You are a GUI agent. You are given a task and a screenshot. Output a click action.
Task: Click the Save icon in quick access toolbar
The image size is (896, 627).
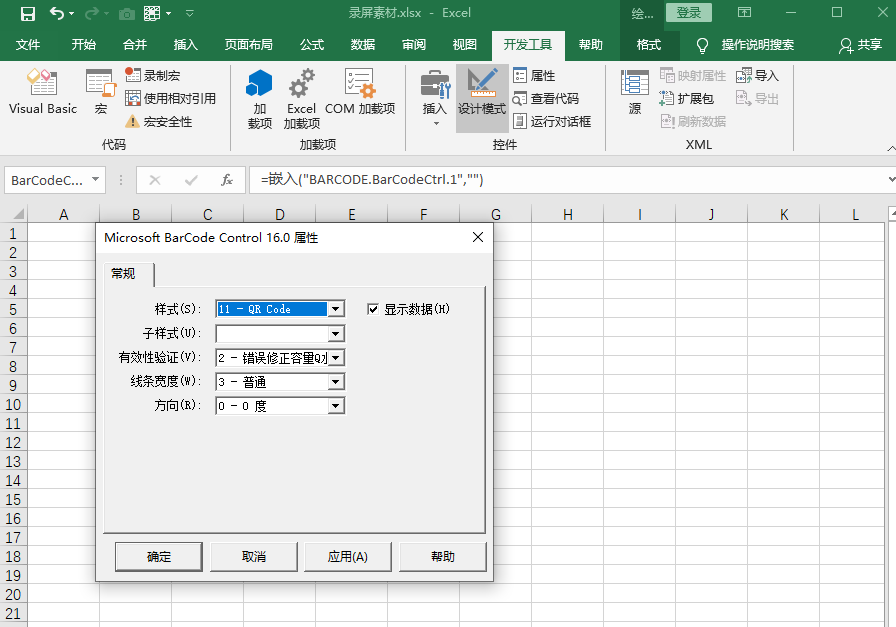point(27,13)
